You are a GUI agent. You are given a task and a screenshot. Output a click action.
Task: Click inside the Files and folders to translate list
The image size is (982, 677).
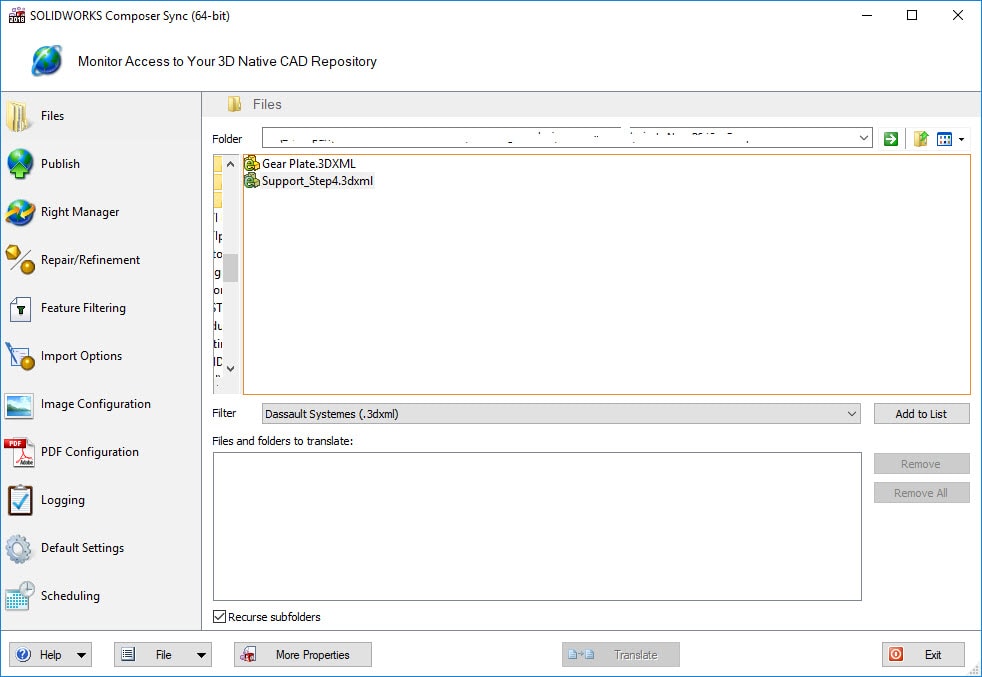point(537,527)
